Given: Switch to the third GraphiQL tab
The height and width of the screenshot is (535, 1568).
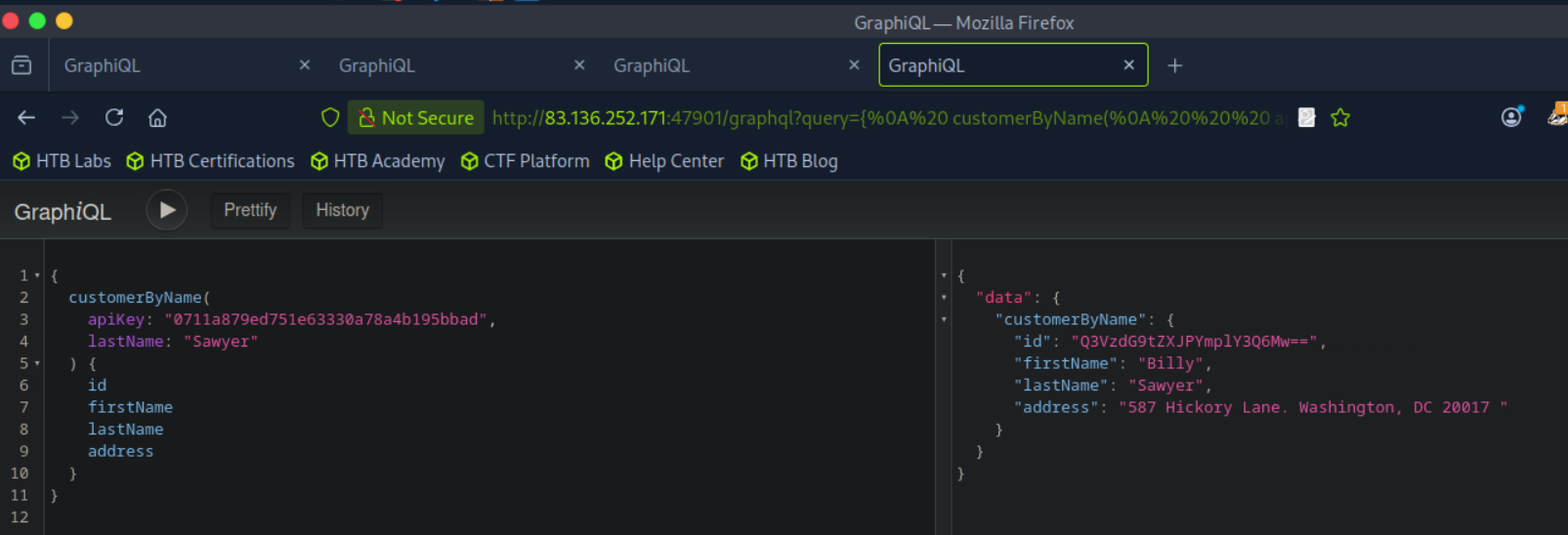Looking at the screenshot, I should pos(723,65).
